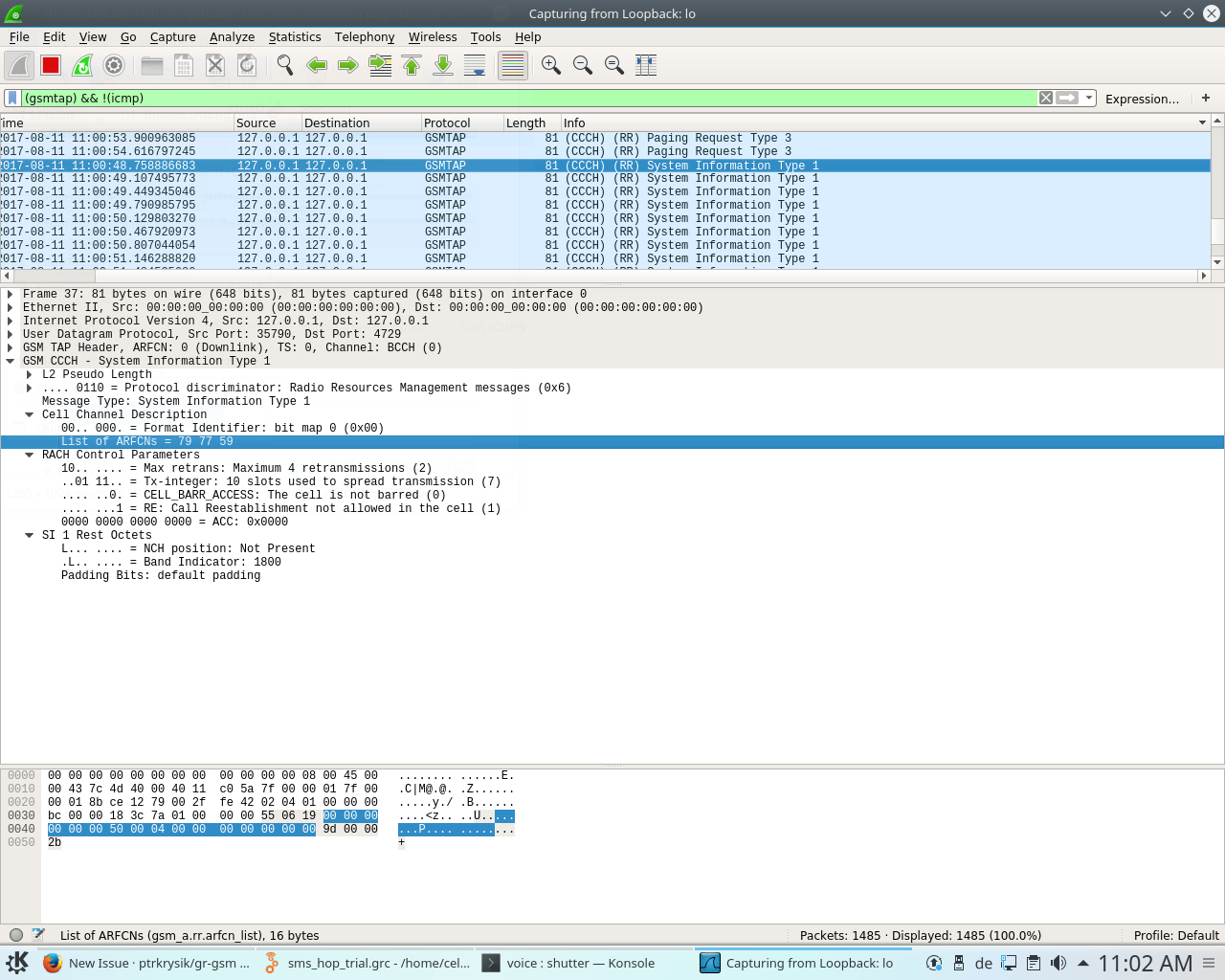Screen dimensions: 1225x980
Task: Jump to the last packet
Action: tap(442, 65)
